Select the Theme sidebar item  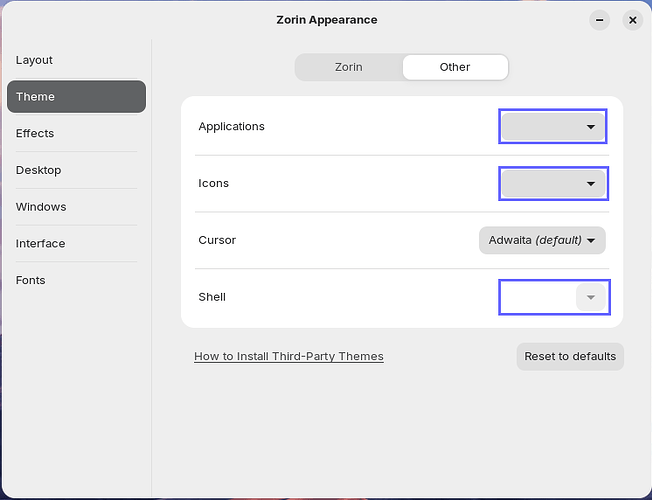(77, 97)
